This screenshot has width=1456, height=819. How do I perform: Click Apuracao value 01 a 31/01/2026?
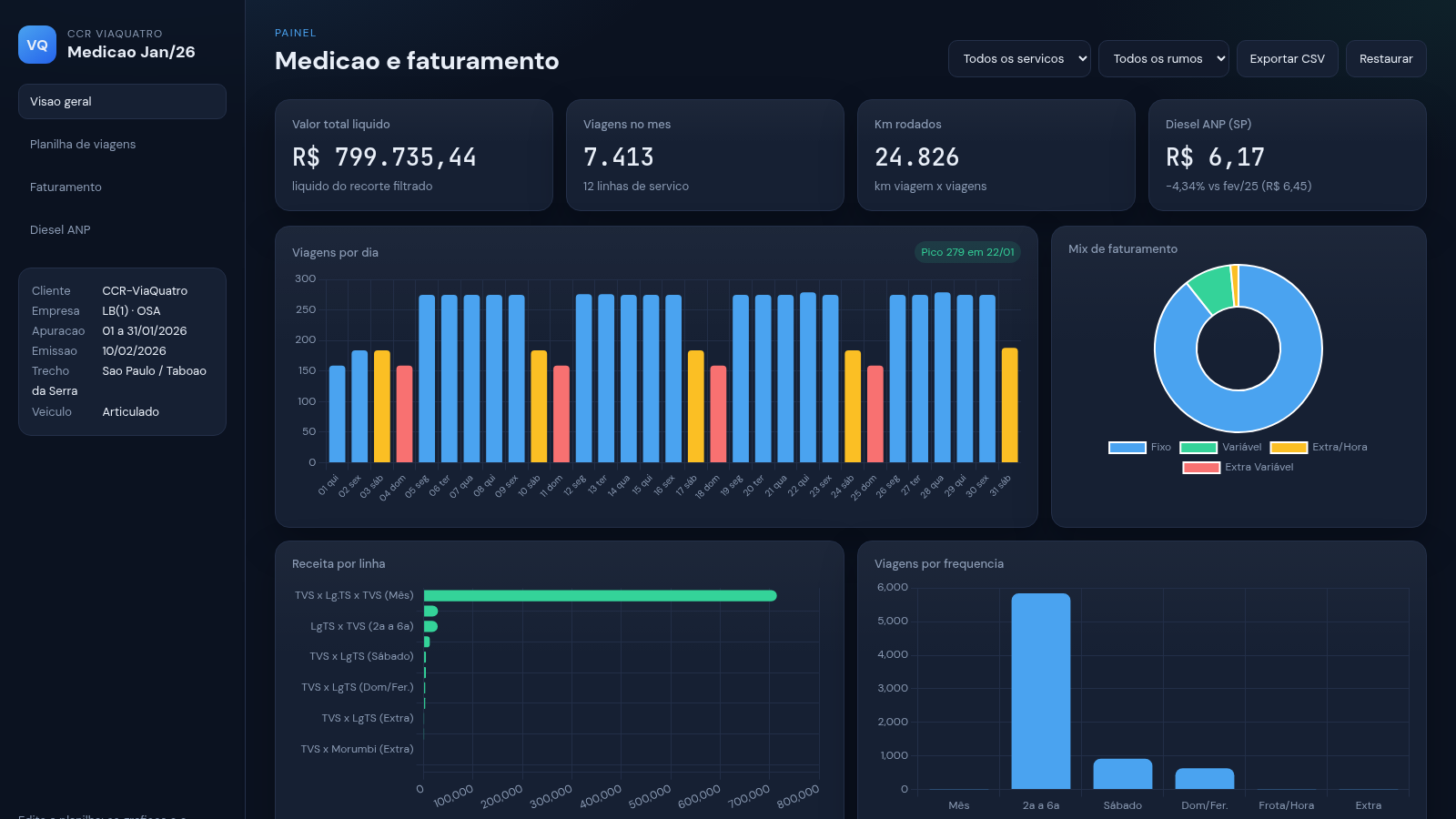[x=145, y=331]
